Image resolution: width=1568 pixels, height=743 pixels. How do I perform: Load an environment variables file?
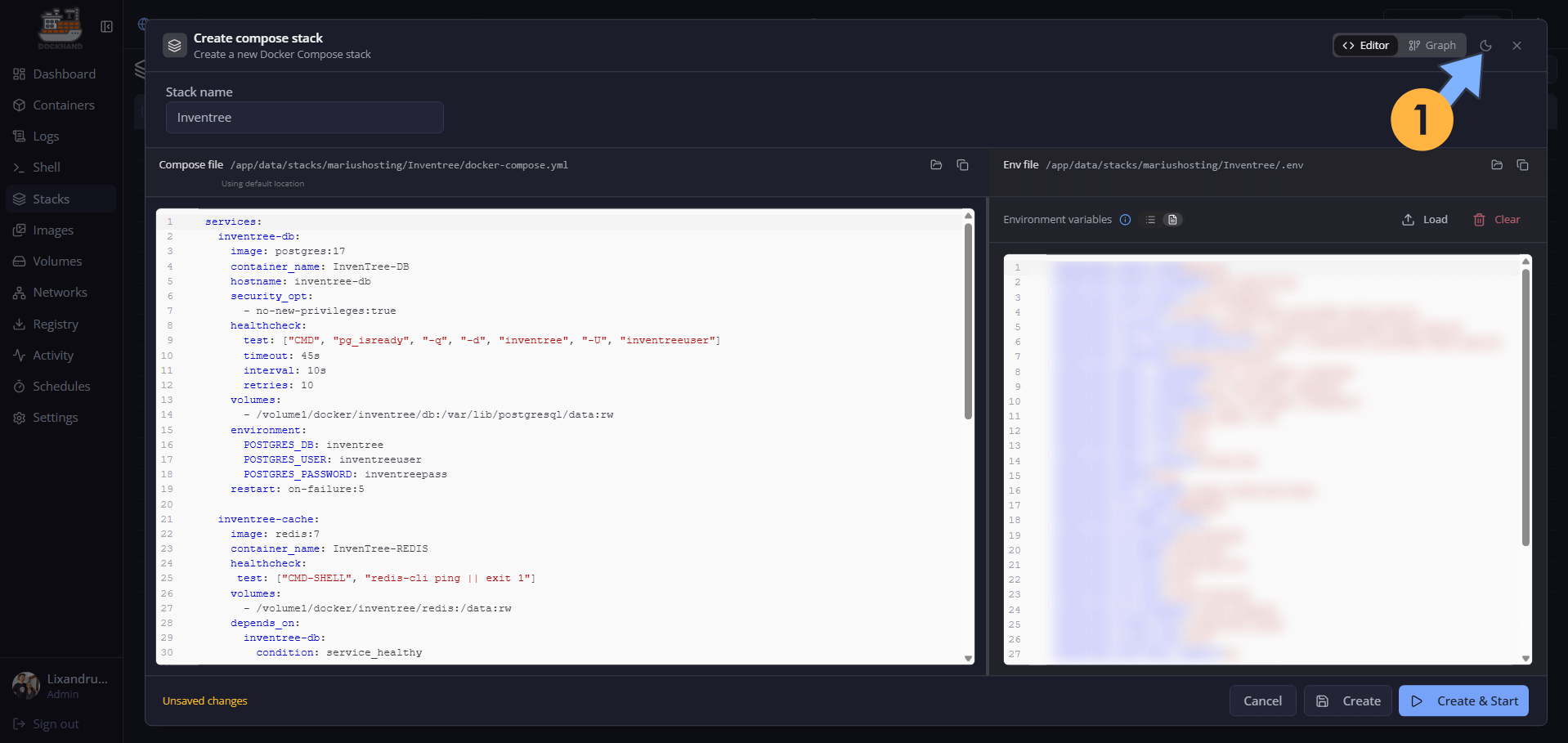click(x=1424, y=220)
